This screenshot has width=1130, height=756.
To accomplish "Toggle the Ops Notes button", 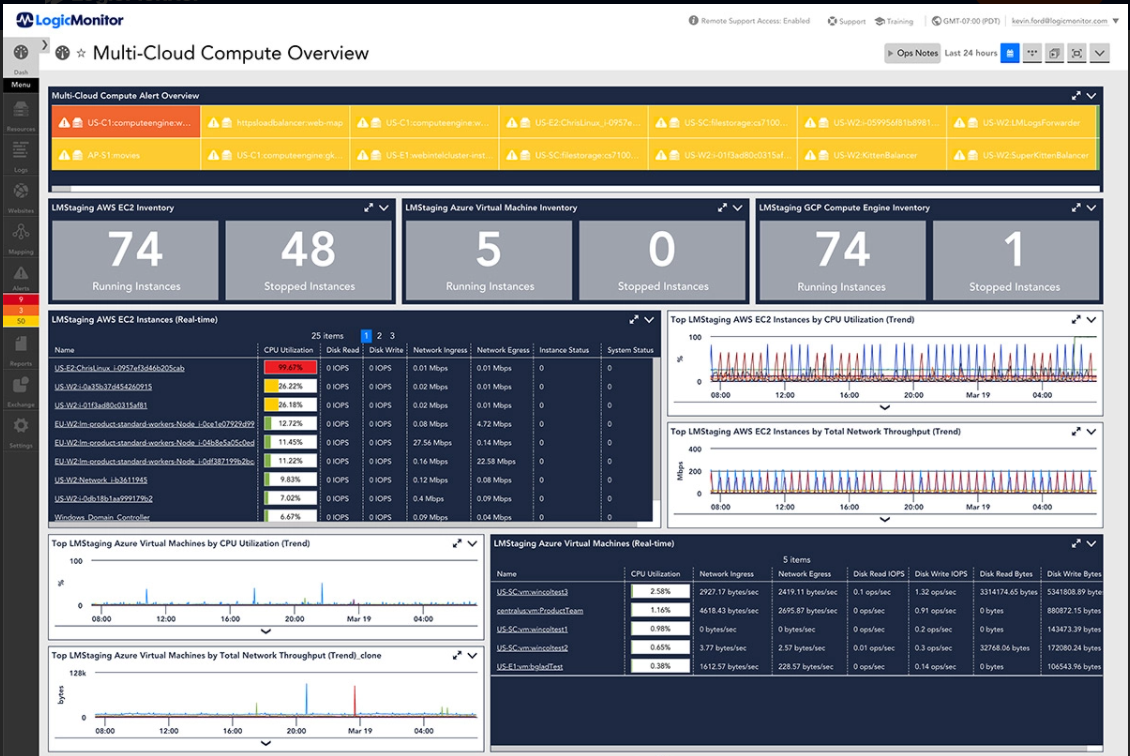I will click(912, 53).
